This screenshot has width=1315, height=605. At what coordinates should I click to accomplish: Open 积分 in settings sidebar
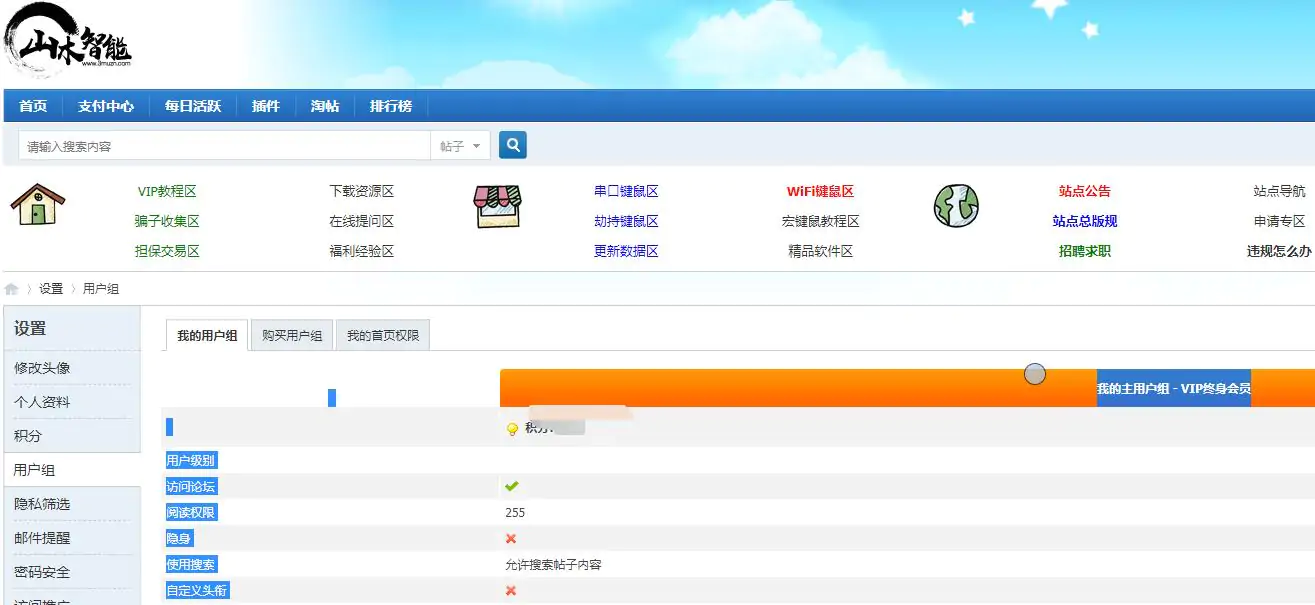(x=28, y=436)
